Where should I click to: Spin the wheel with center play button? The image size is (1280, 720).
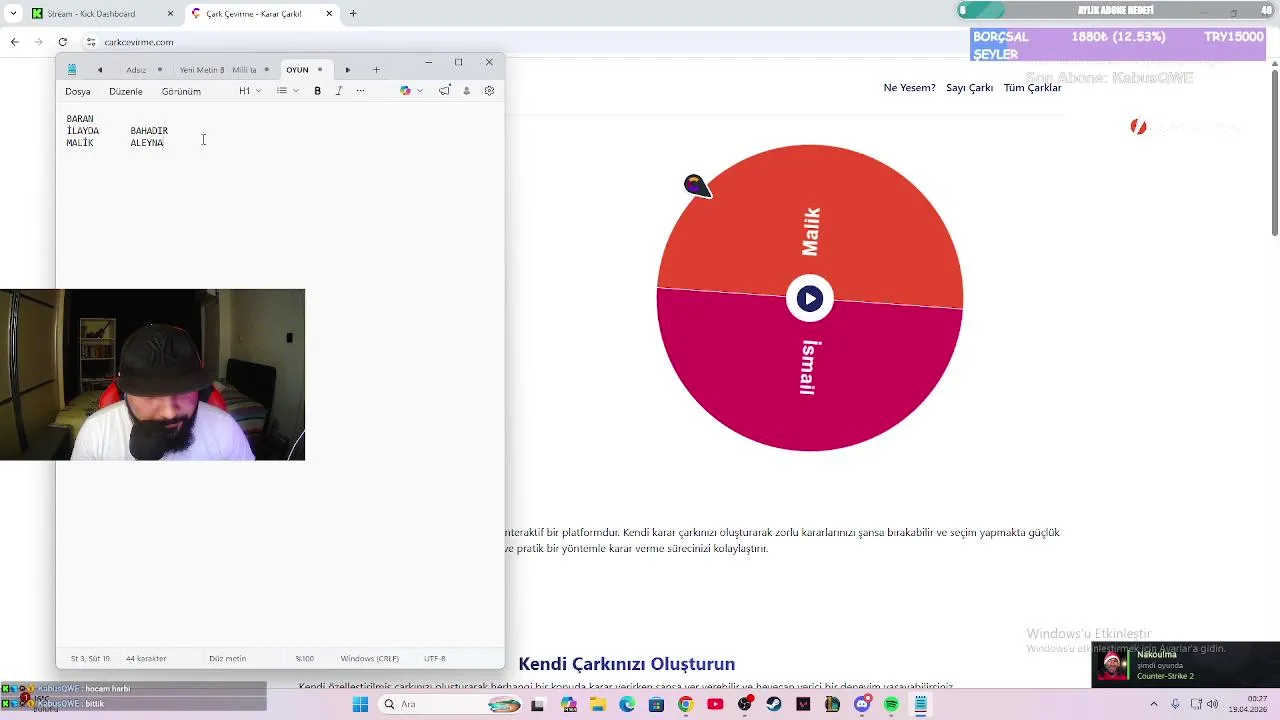coord(810,298)
